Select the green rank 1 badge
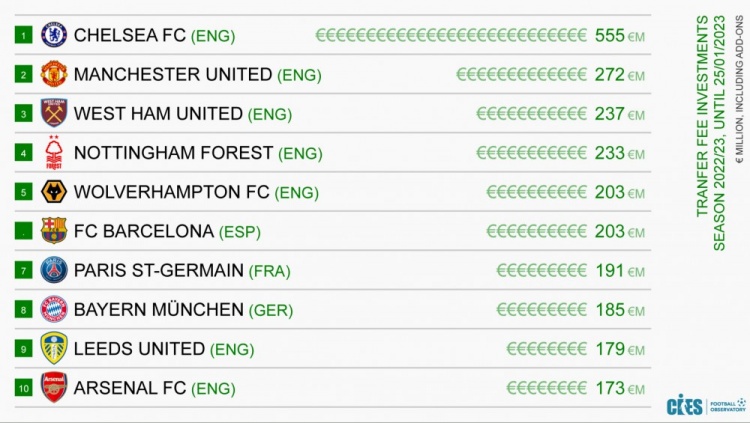 coord(23,35)
